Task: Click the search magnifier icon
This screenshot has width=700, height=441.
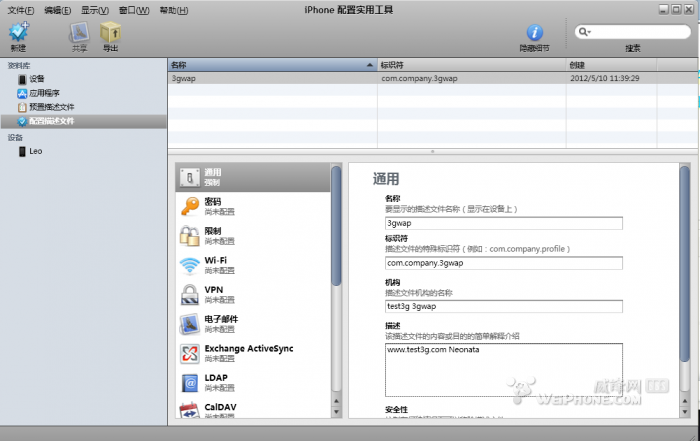Action: tap(583, 32)
